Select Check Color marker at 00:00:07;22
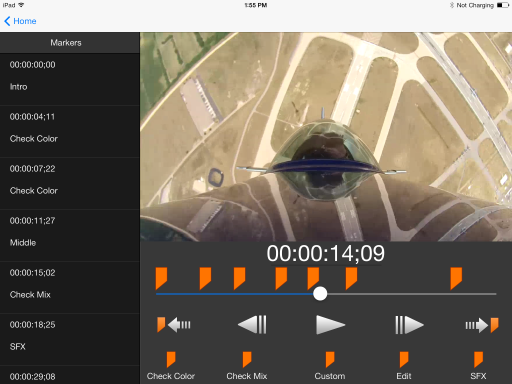Screen dimensions: 512x384 coord(70,183)
